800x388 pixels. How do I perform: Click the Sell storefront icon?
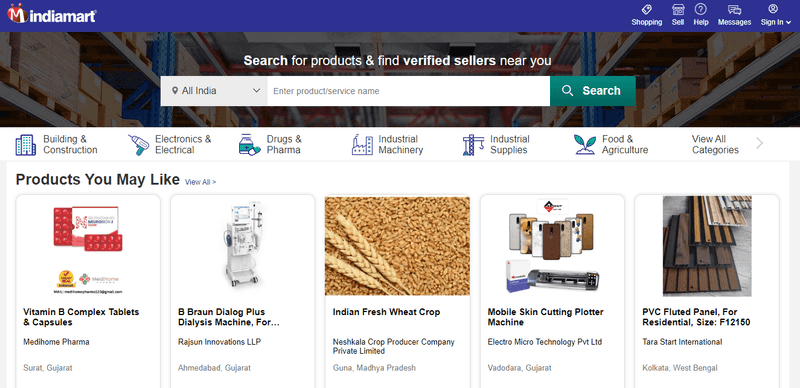tap(678, 9)
